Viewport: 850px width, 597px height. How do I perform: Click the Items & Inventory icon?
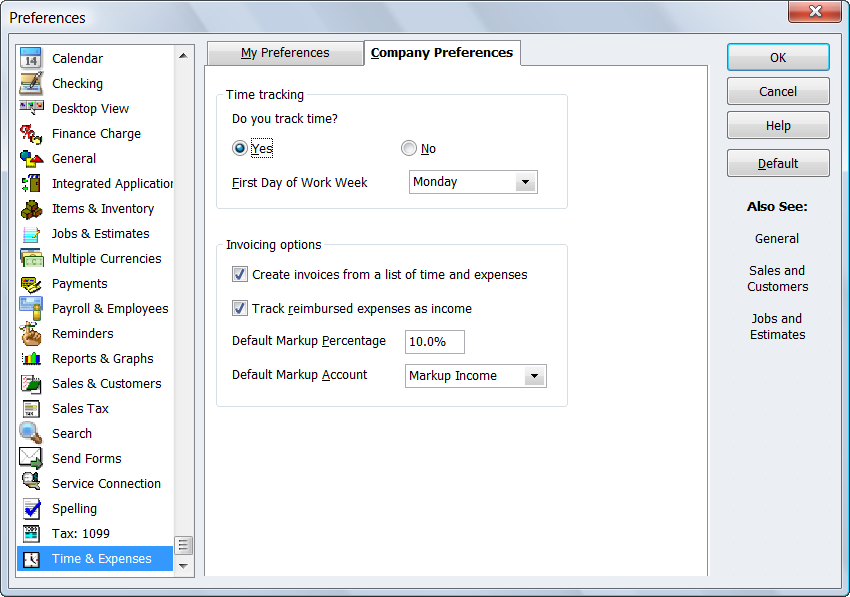click(31, 208)
